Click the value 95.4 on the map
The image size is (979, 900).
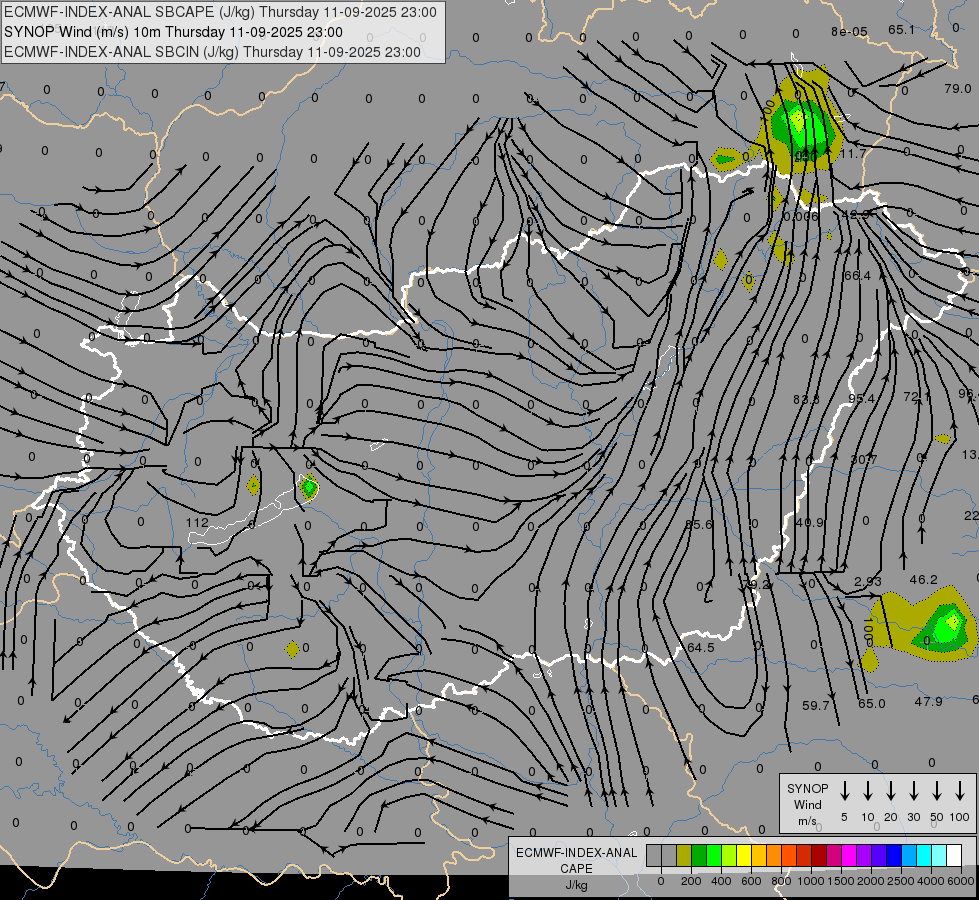click(x=862, y=398)
